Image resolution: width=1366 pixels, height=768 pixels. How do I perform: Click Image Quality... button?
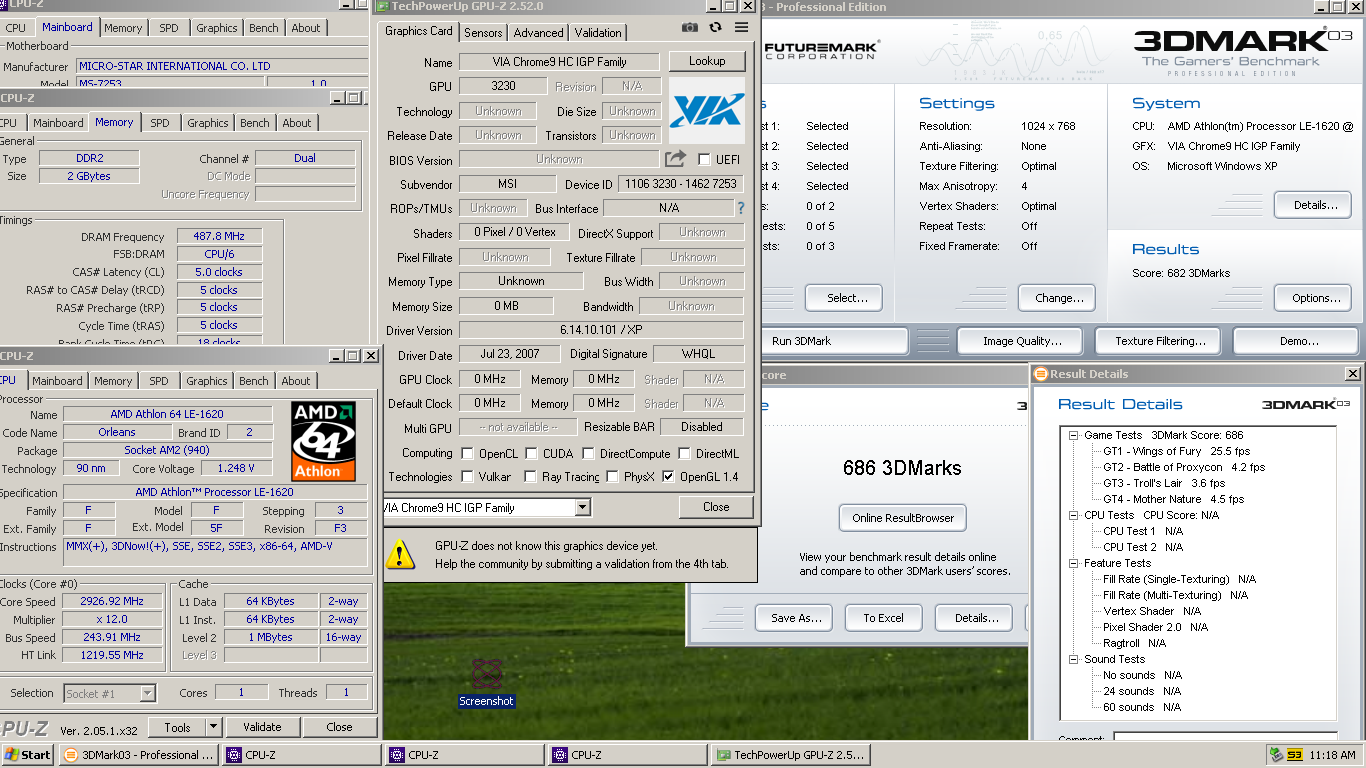pos(1021,341)
